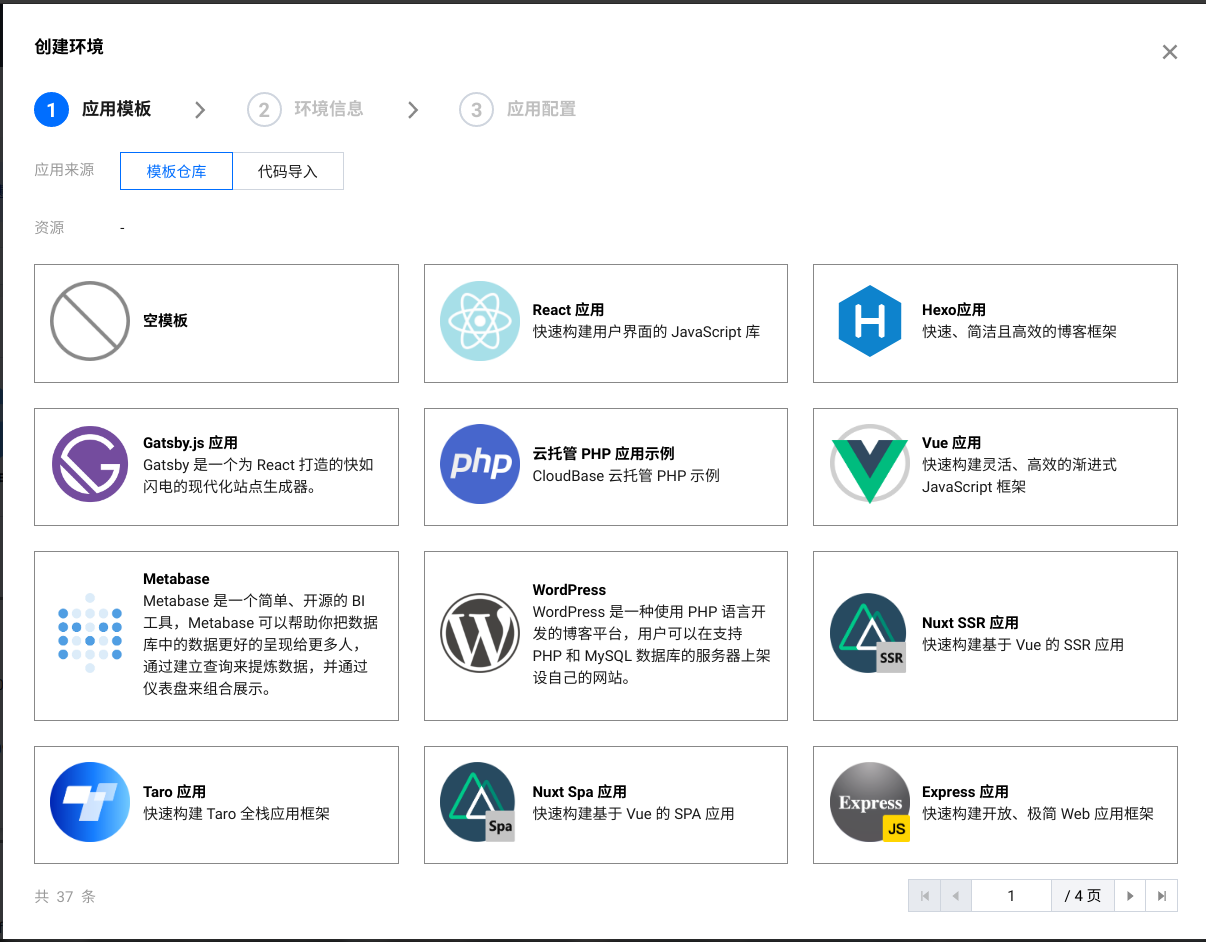Screen dimensions: 1206x942
Task: Choose the React 应用 template title
Action: pos(568,310)
